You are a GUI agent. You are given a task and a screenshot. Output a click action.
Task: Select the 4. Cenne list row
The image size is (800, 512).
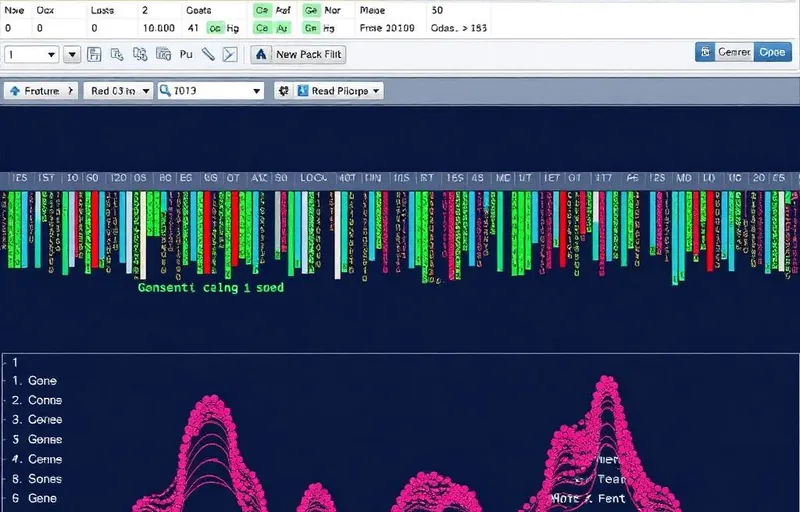pyautogui.click(x=37, y=459)
